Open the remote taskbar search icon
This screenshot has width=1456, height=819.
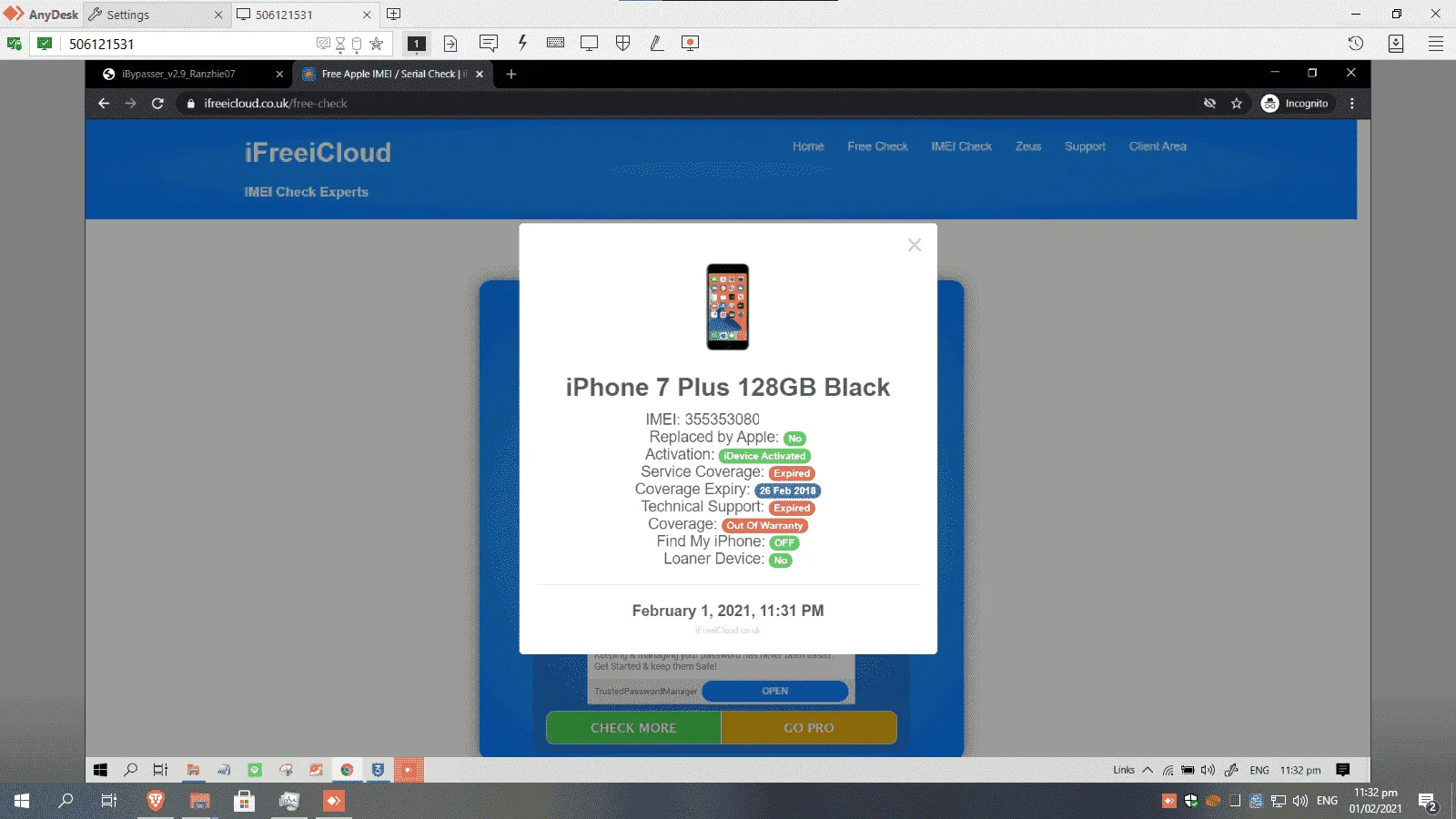click(x=130, y=770)
